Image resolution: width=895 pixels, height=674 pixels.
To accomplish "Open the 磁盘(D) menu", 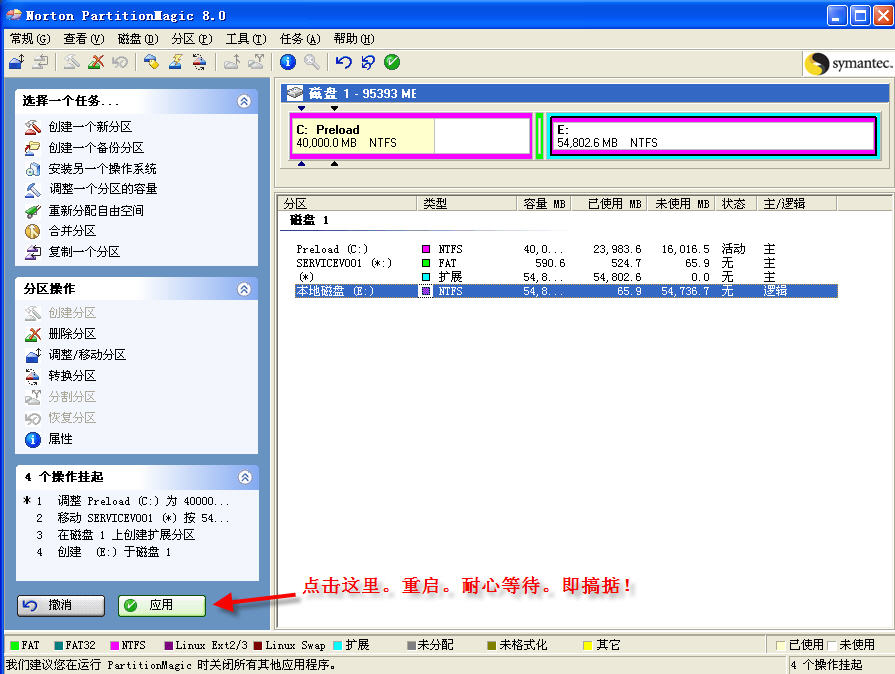I will (x=138, y=39).
